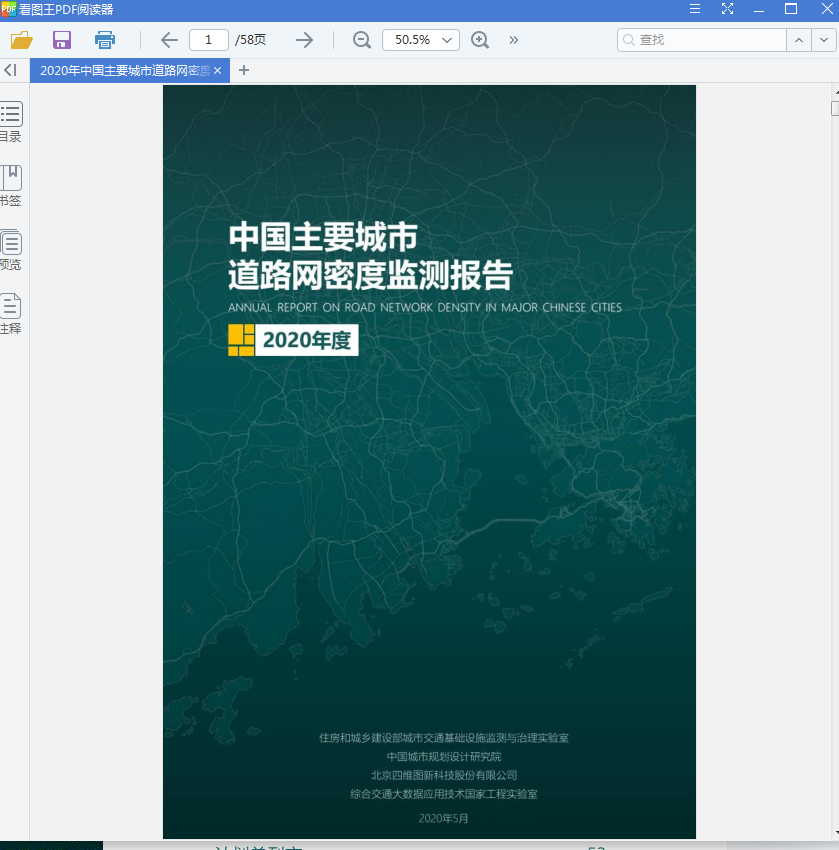Expand more toolbar tools chevron
The image size is (839, 850).
pyautogui.click(x=514, y=40)
